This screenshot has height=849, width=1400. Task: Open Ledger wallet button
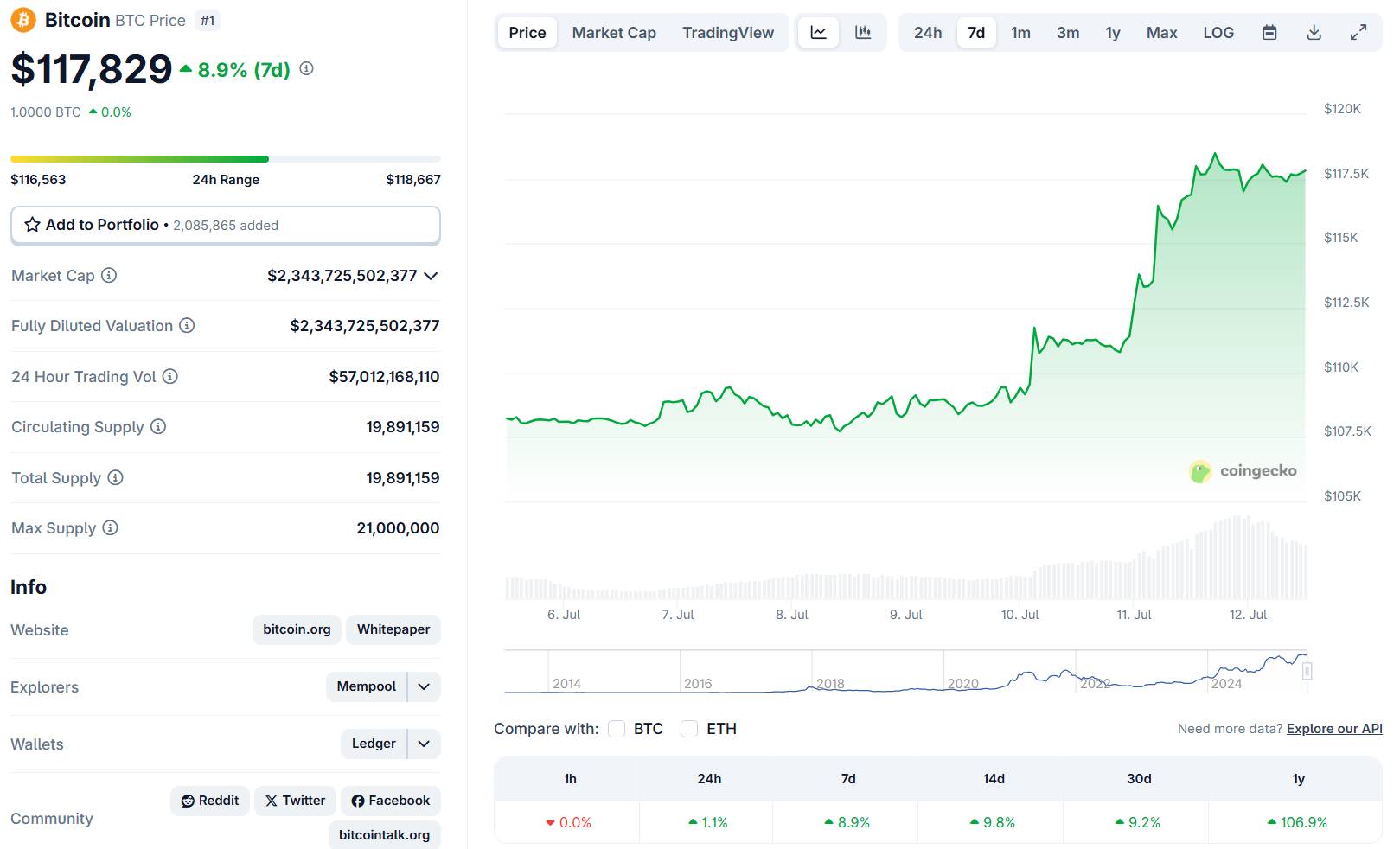pos(374,744)
